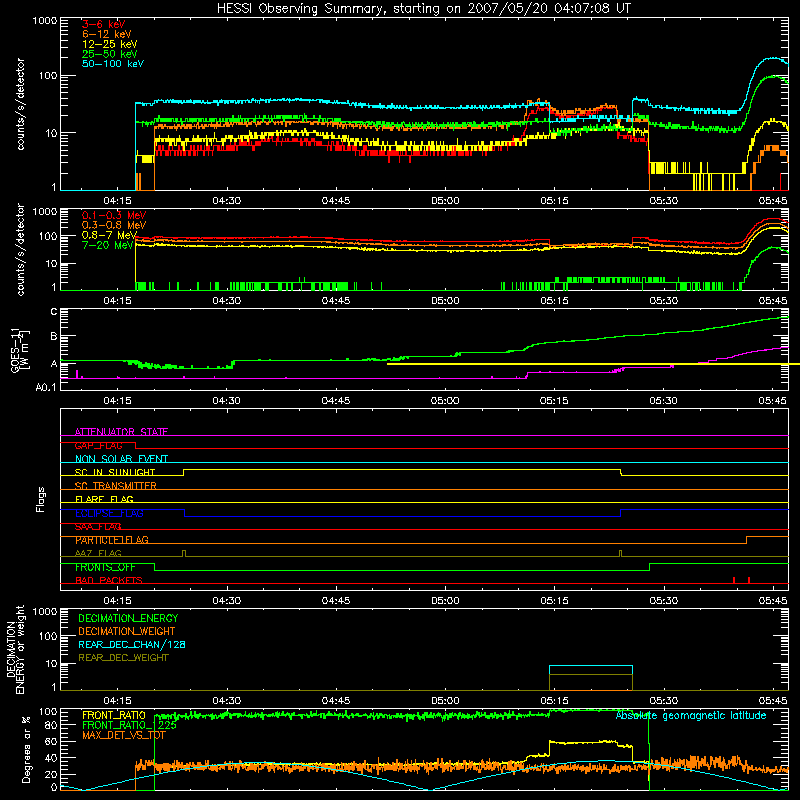Select the DECIMATION_ENERGY legend label
This screenshot has height=800, width=800.
click(x=128, y=618)
